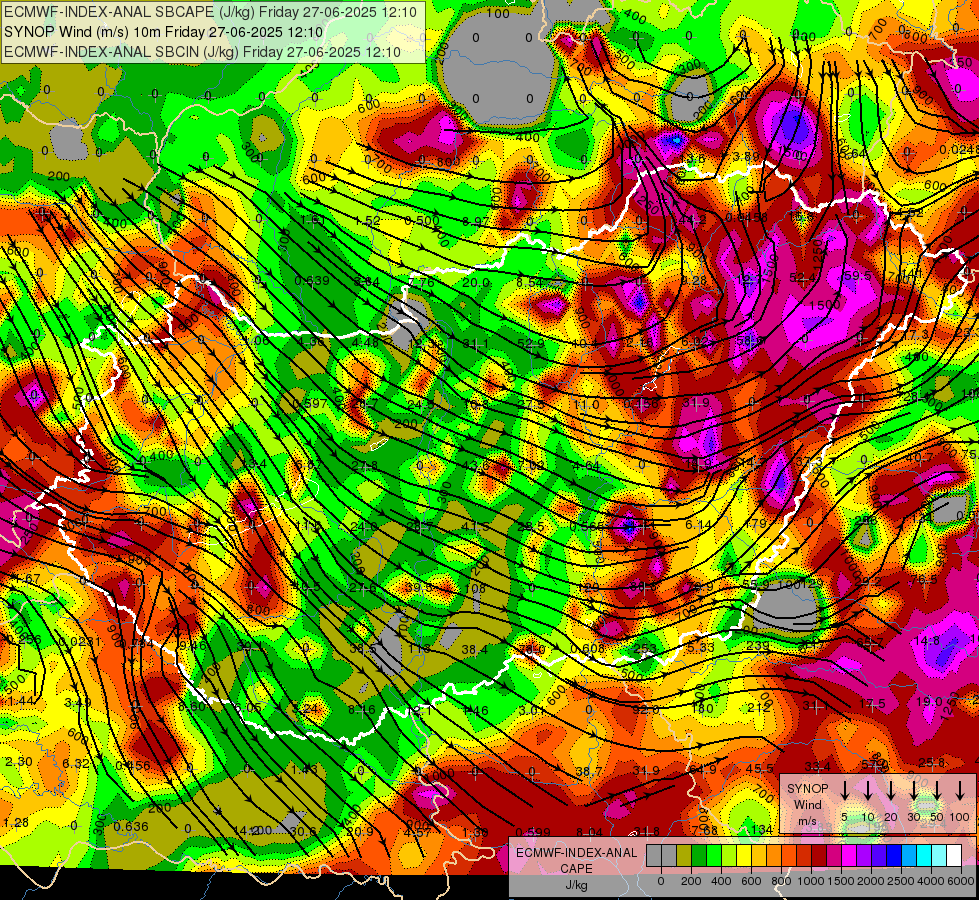The height and width of the screenshot is (900, 979).
Task: Click the 0.0231 value on the map
Action: tap(80, 641)
